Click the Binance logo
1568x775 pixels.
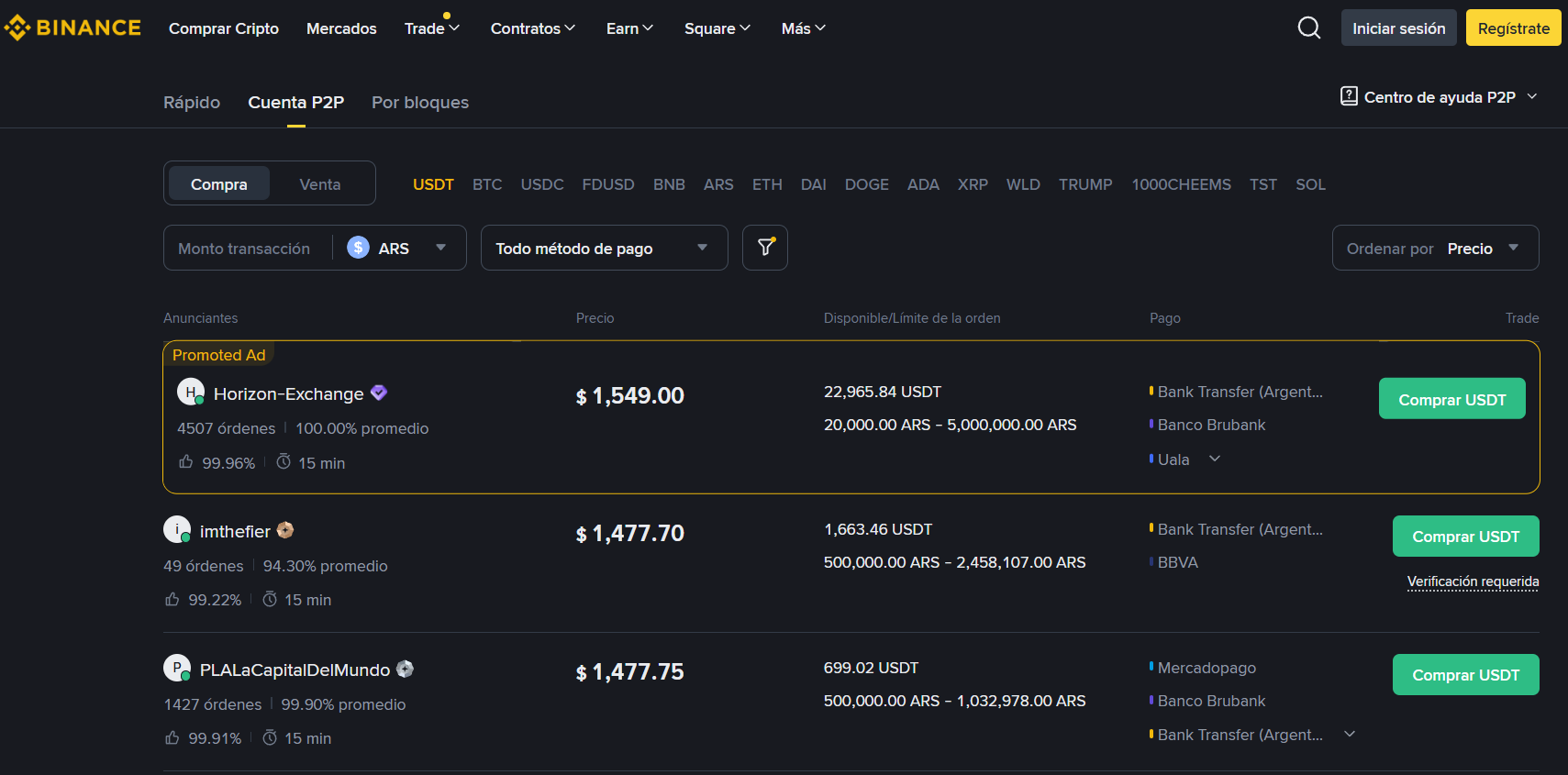pyautogui.click(x=73, y=28)
